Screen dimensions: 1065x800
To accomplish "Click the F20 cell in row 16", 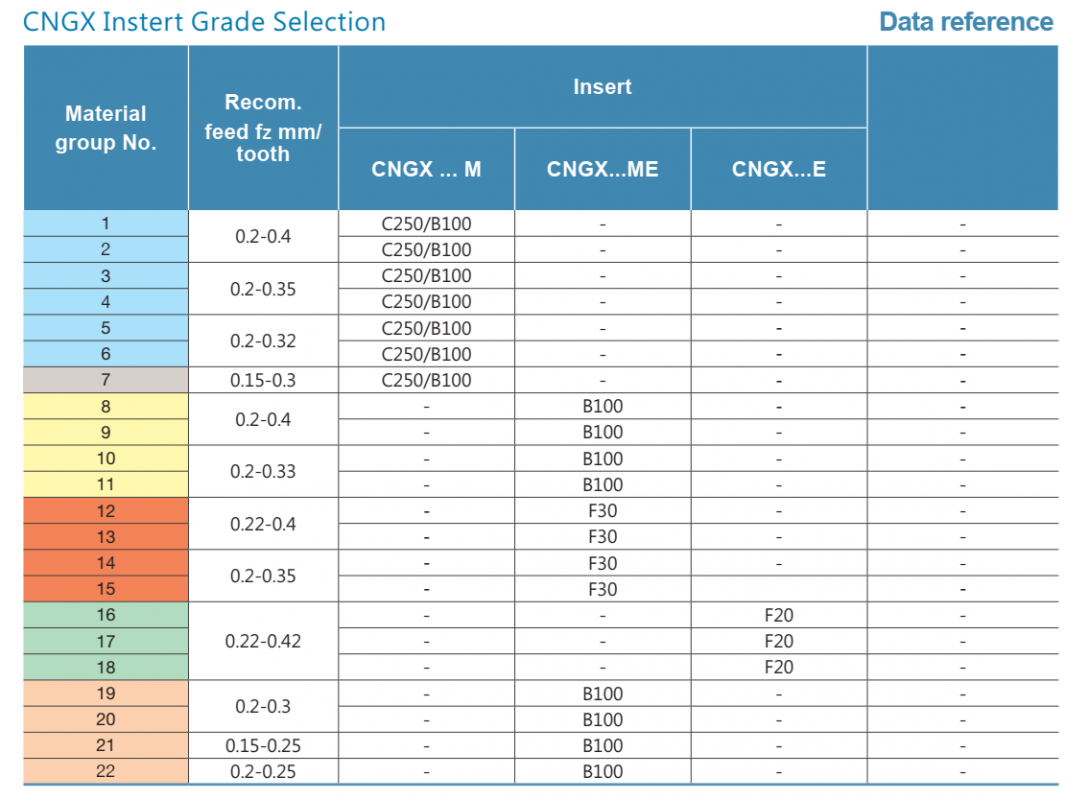I will (x=779, y=615).
